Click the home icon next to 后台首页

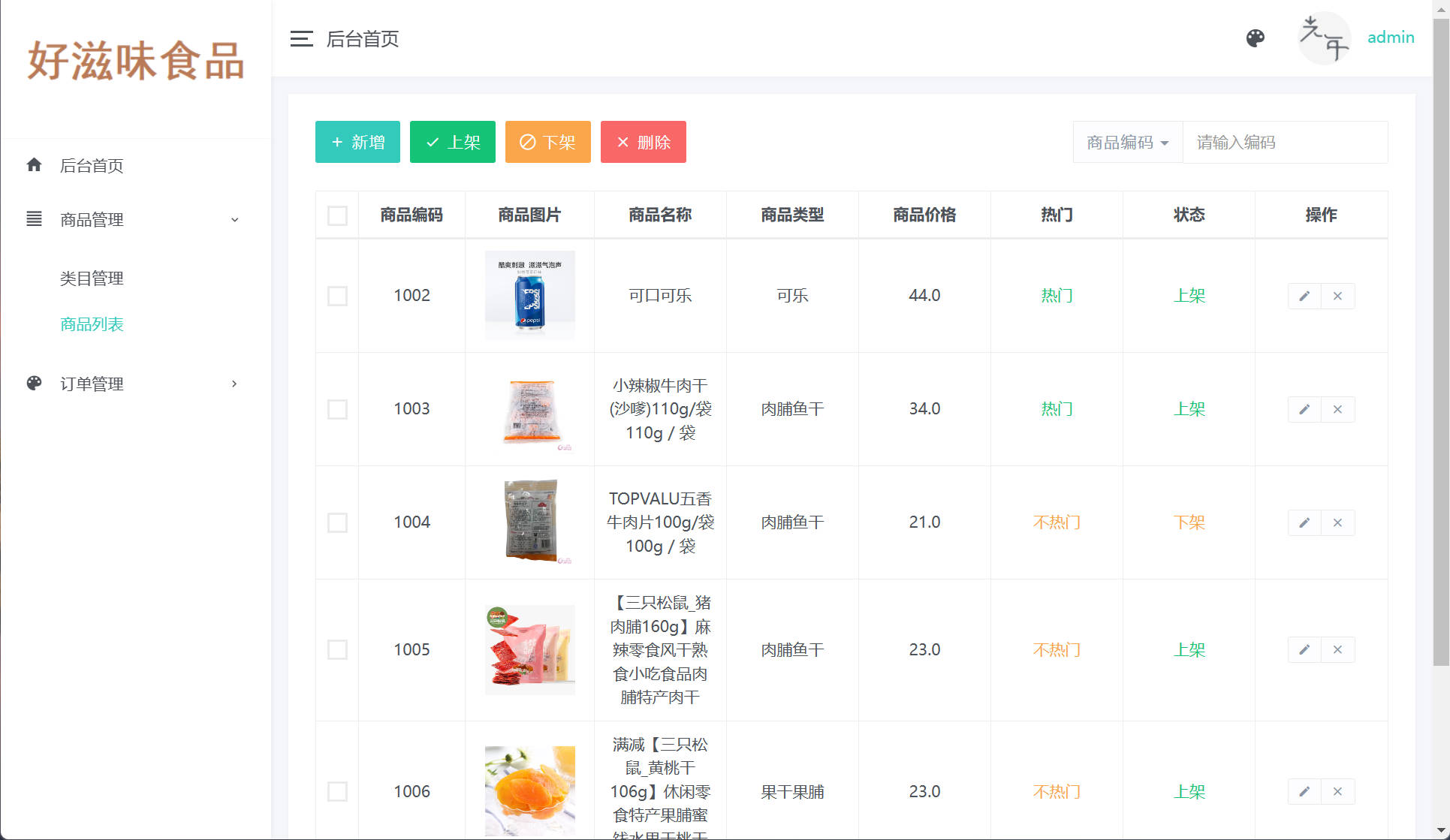pyautogui.click(x=35, y=166)
